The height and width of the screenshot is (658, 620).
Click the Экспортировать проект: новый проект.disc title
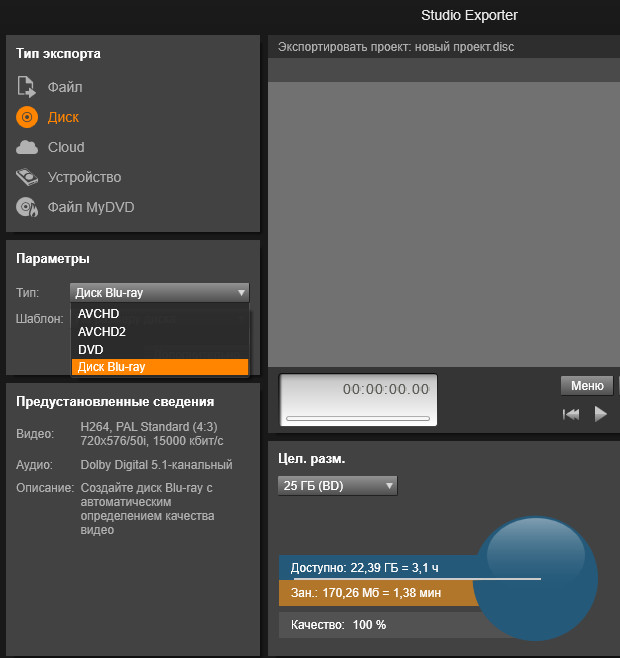pos(396,47)
